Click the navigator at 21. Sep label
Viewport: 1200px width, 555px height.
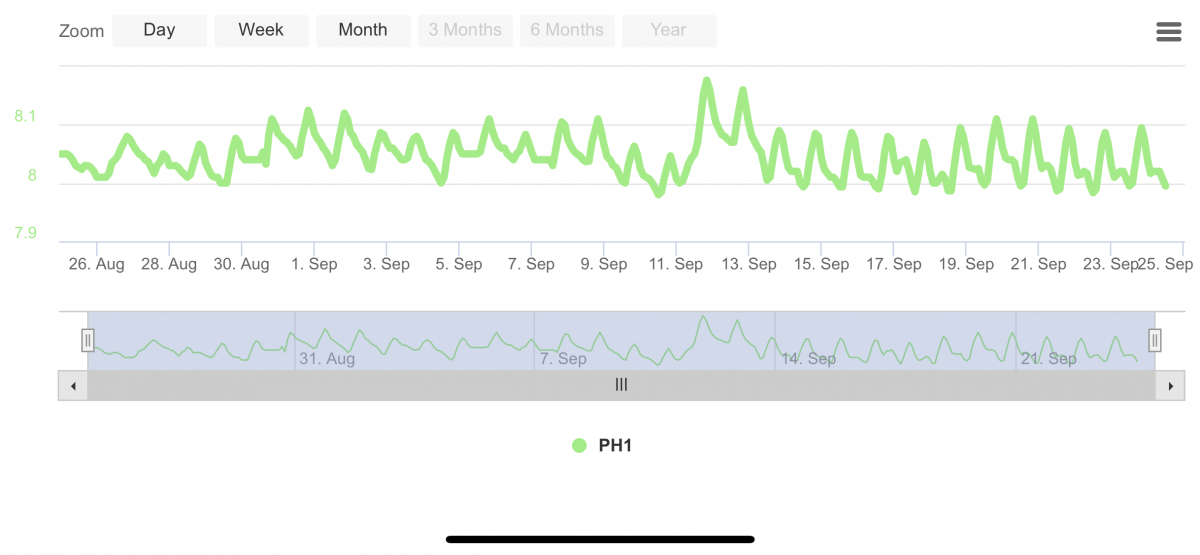[1049, 358]
